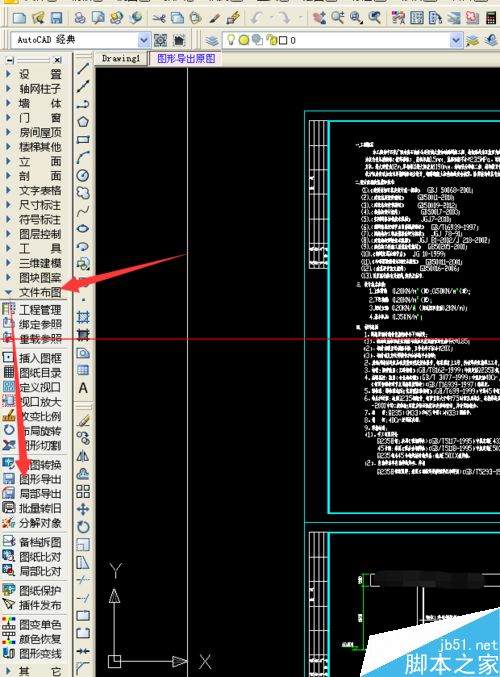The image size is (500, 677).
Task: Switch to the 图形导出原图 tab
Action: pos(186,59)
